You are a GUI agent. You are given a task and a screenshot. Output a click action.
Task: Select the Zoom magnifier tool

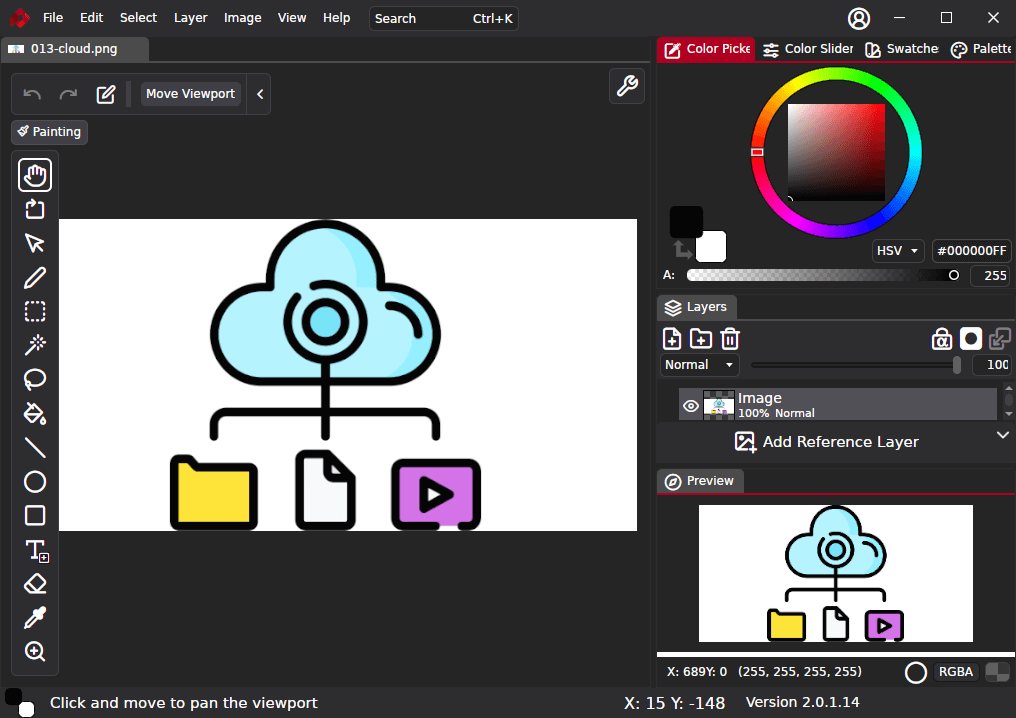coord(35,652)
